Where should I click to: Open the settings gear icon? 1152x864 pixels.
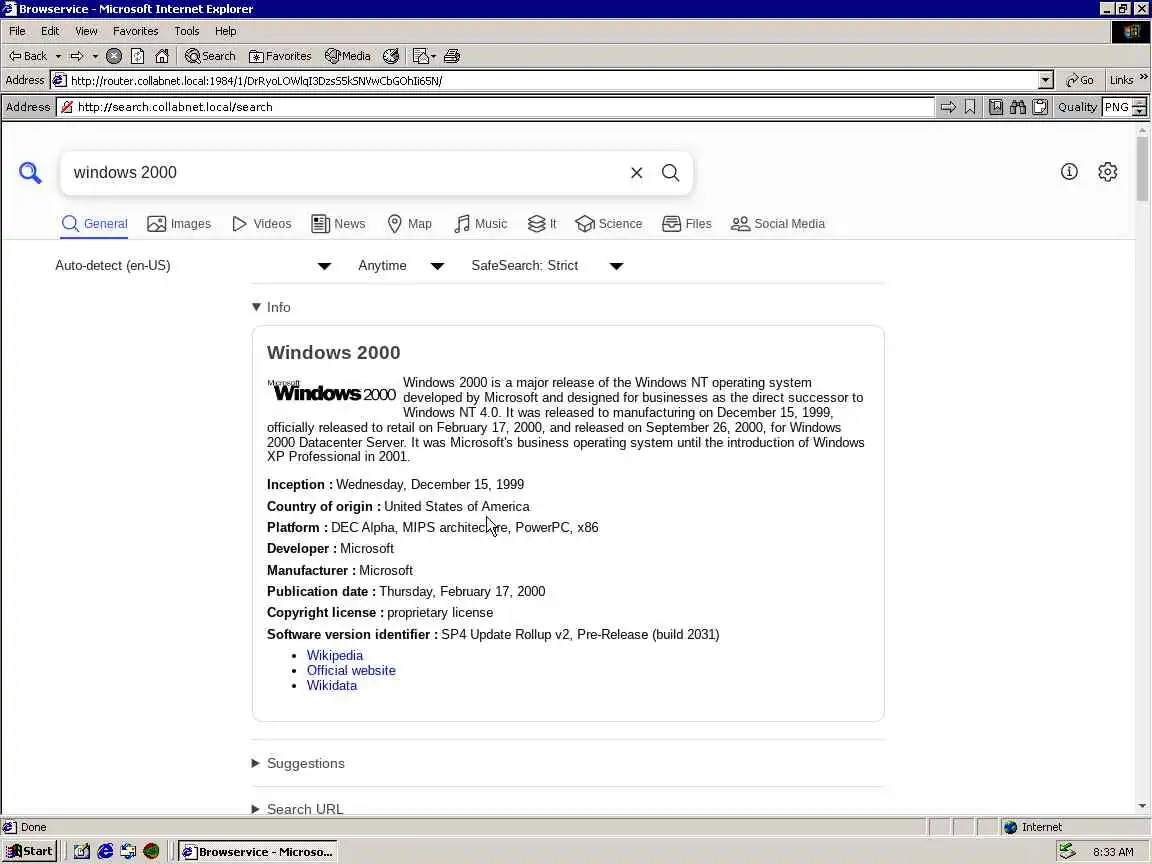pyautogui.click(x=1107, y=172)
